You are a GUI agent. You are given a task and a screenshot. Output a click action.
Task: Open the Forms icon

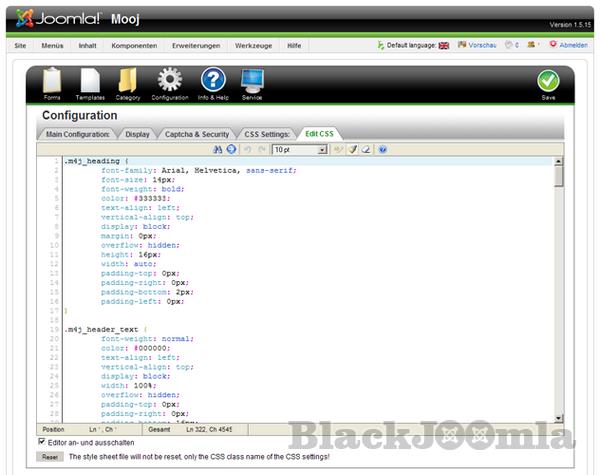52,82
